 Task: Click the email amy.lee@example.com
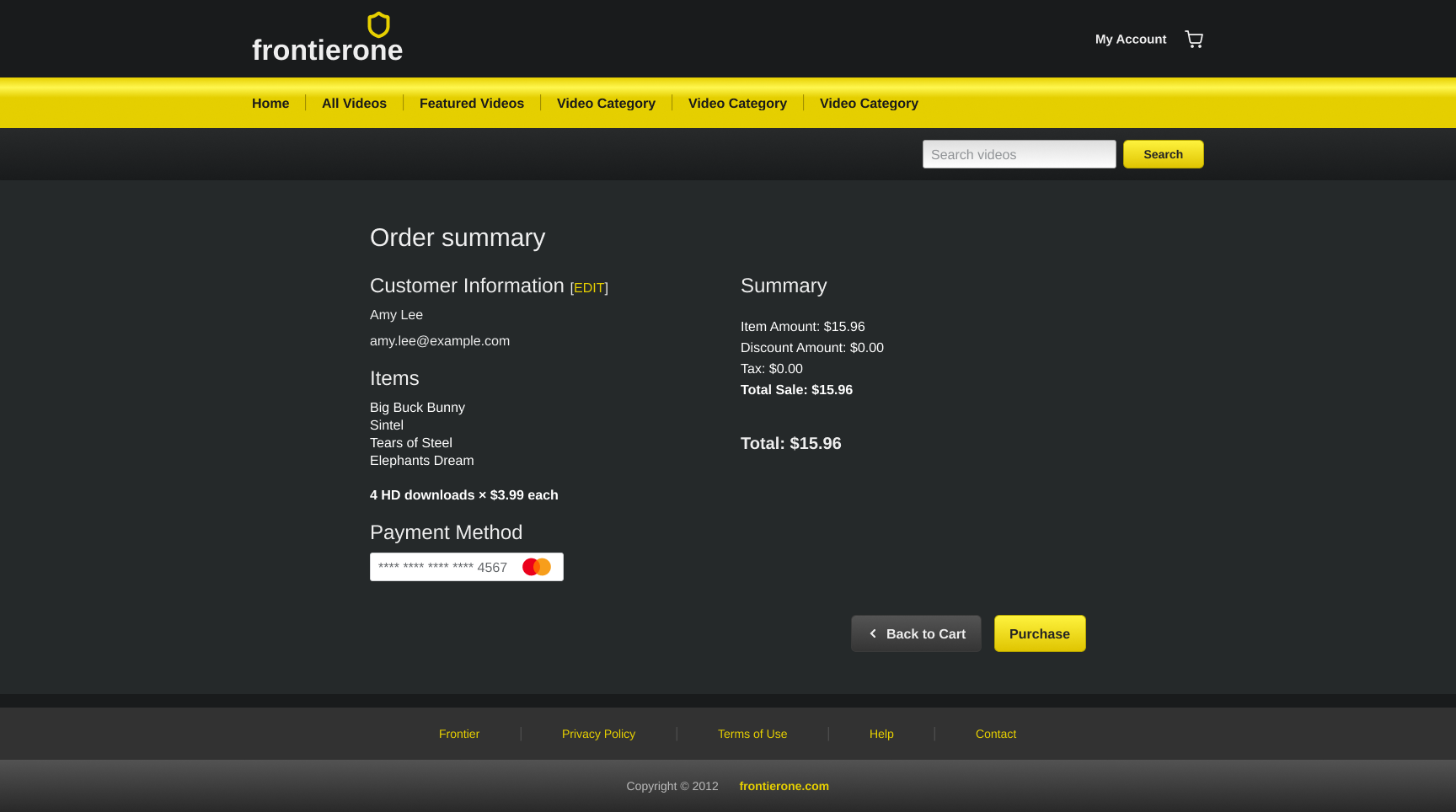tap(440, 341)
